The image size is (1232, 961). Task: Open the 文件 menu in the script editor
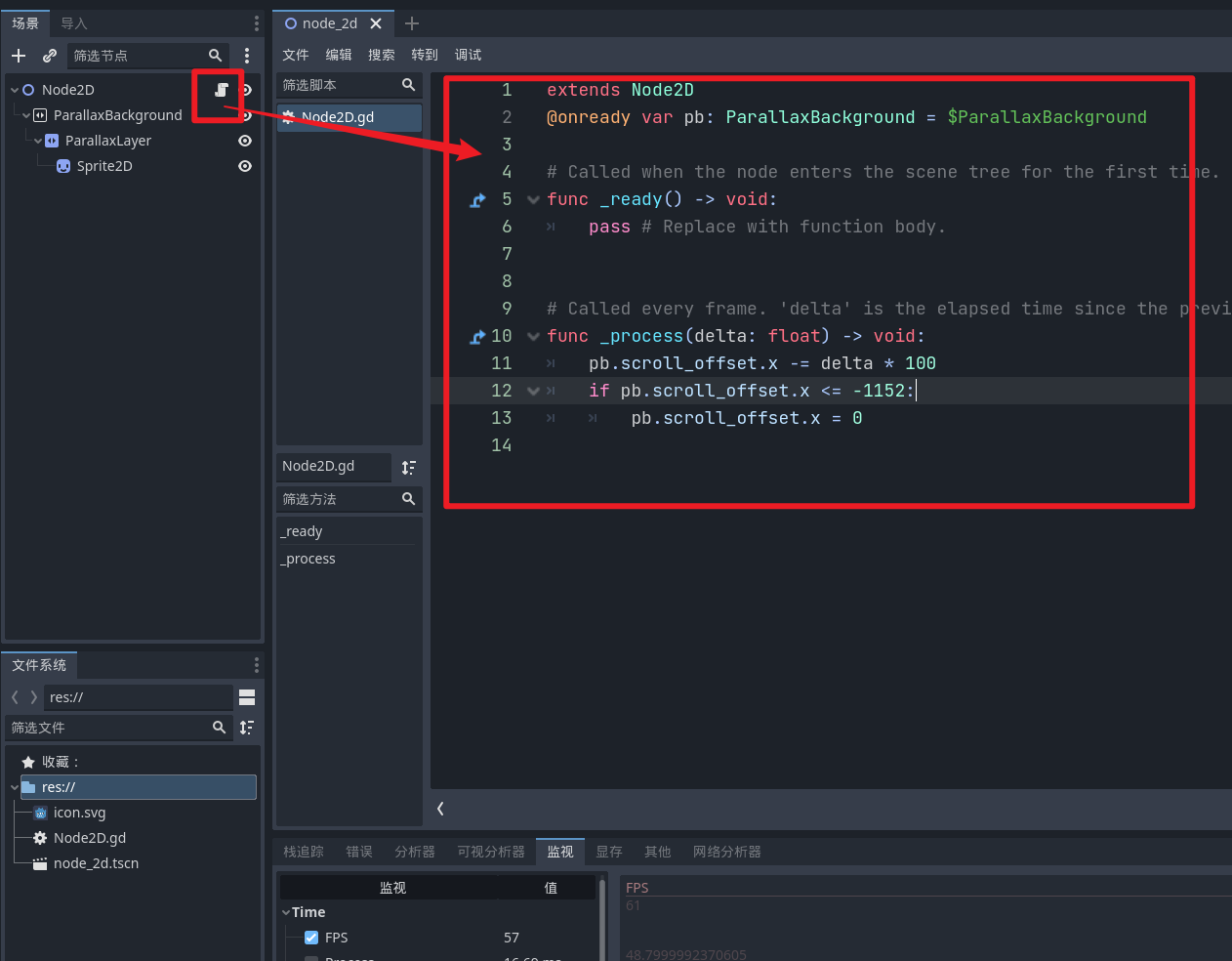(x=295, y=55)
